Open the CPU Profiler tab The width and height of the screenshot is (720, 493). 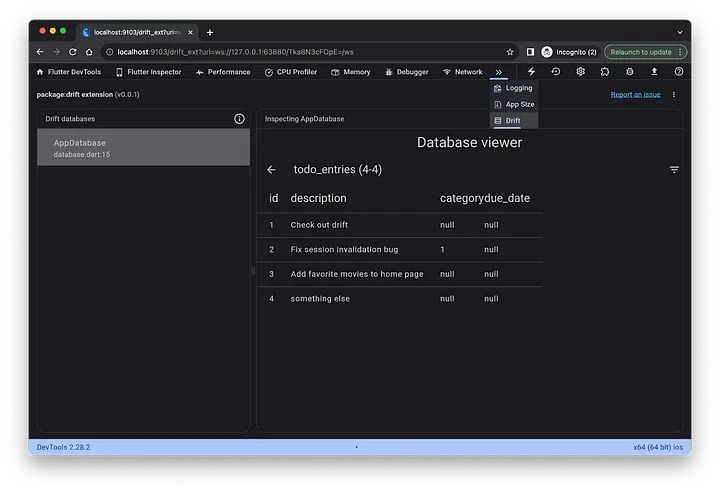pyautogui.click(x=291, y=72)
